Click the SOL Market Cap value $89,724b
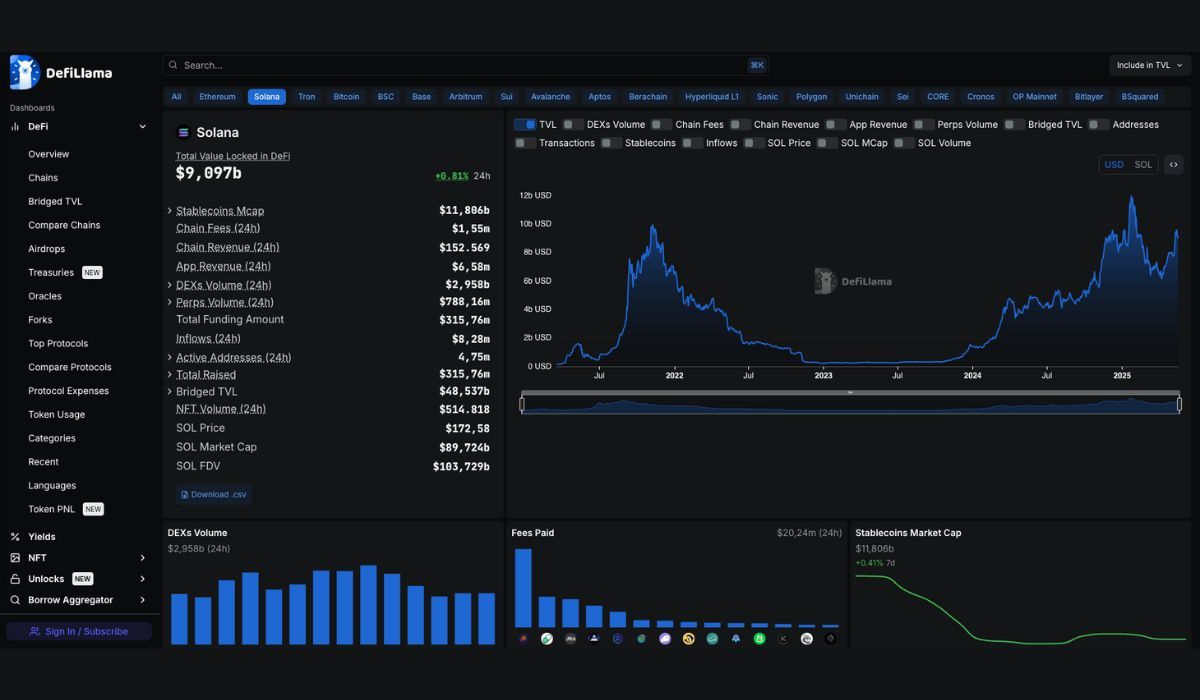This screenshot has height=700, width=1200. point(464,447)
